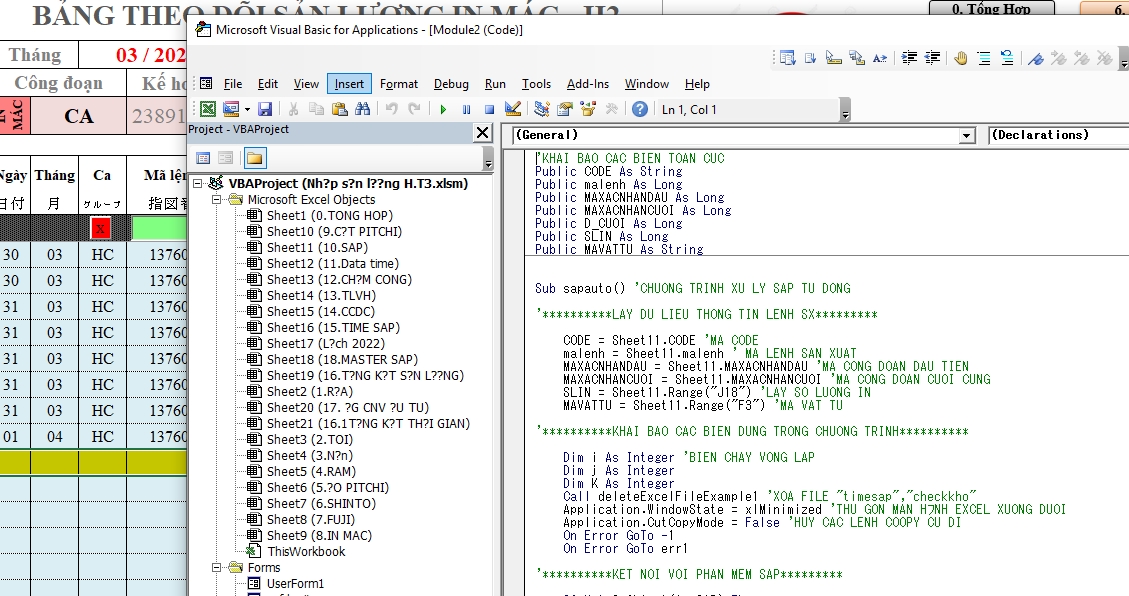Screen dimensions: 1129x596
Task: Open the Insert object dropdown arrow
Action: tap(247, 109)
